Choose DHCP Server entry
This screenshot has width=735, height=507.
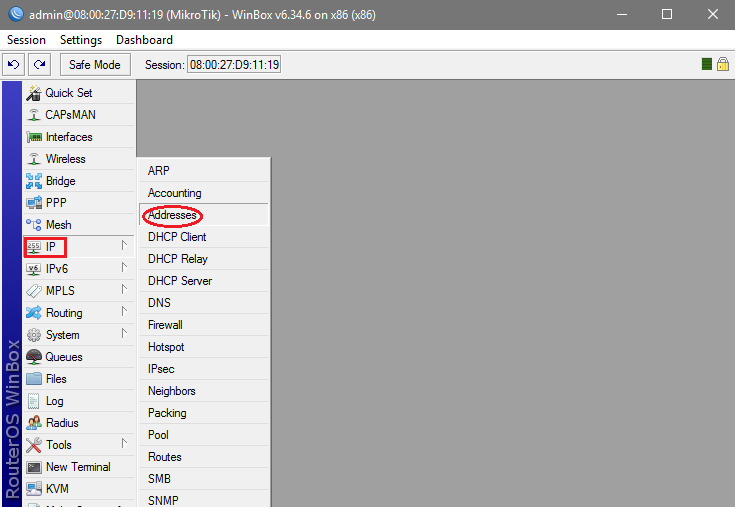point(204,281)
